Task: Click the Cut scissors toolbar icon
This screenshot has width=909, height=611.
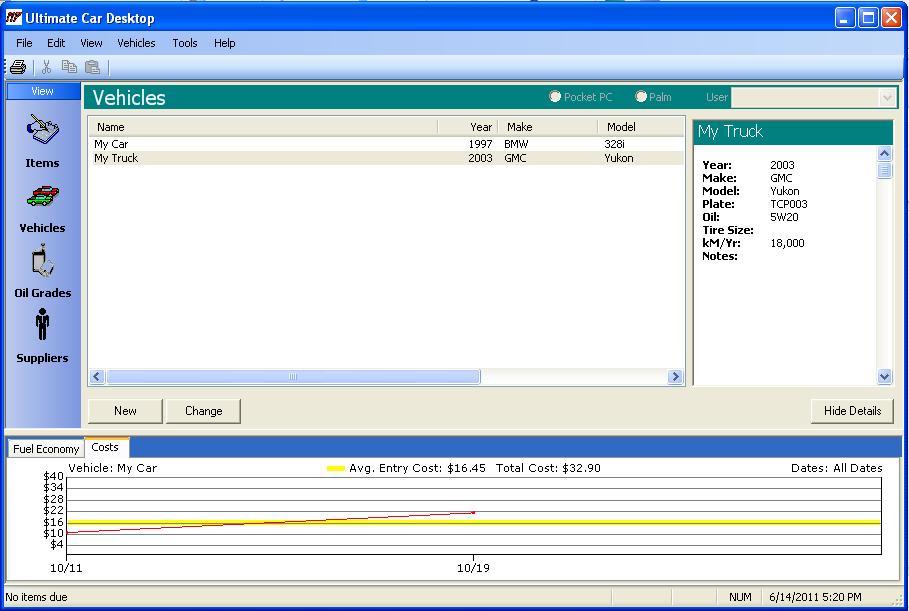Action: coord(46,67)
